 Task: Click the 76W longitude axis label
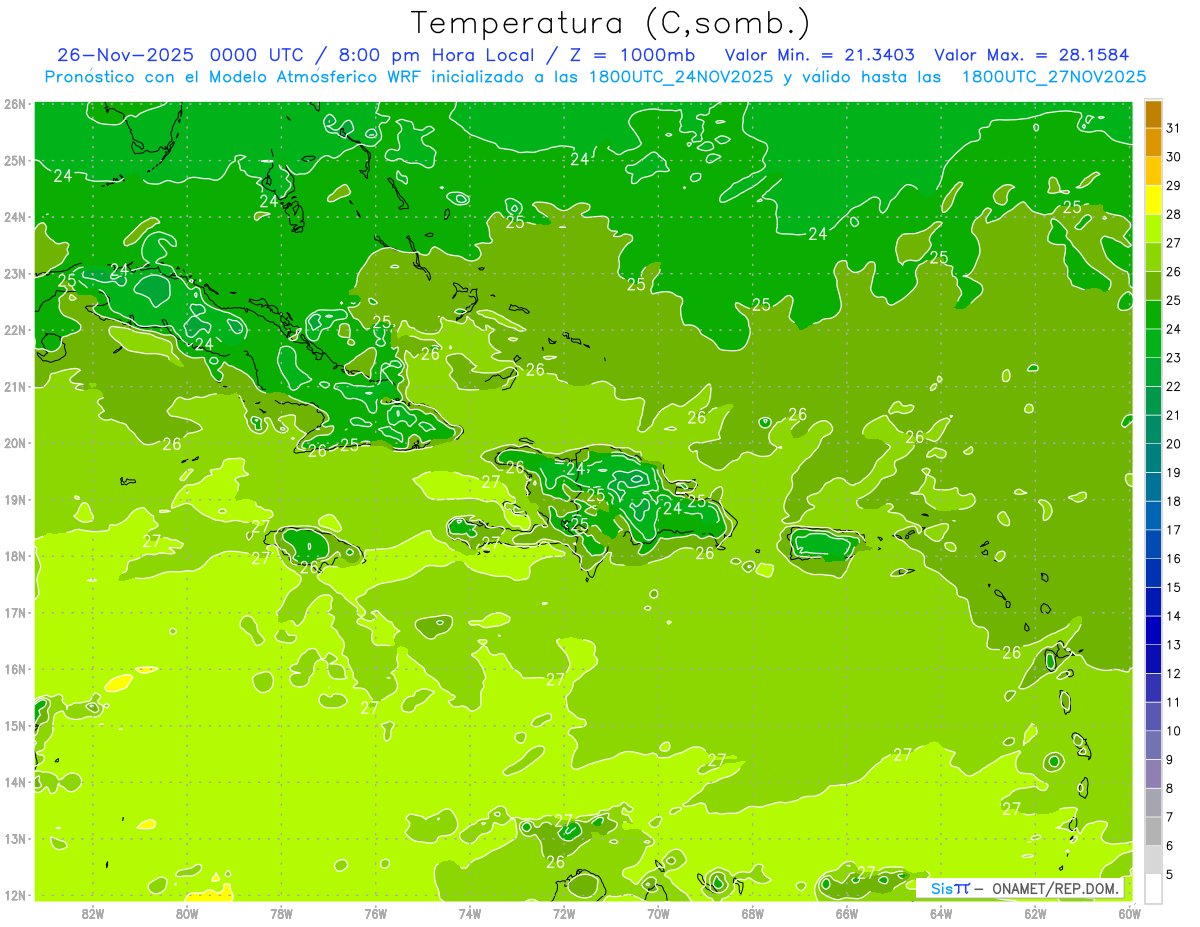tap(376, 913)
